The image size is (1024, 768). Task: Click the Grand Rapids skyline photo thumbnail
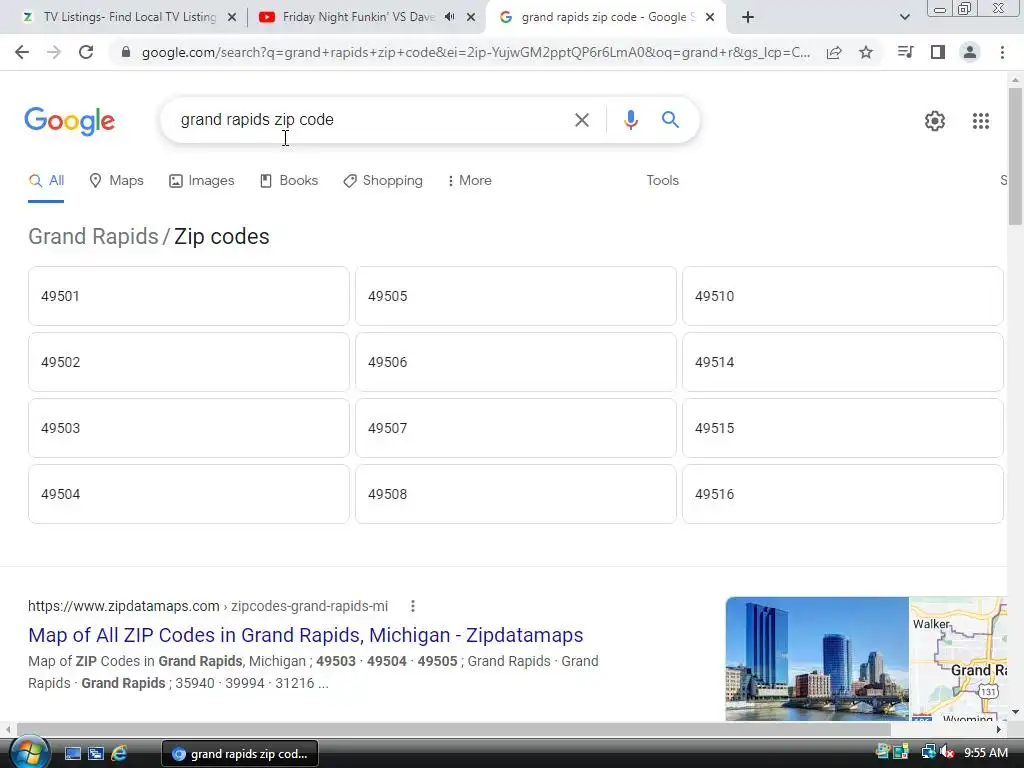(817, 659)
